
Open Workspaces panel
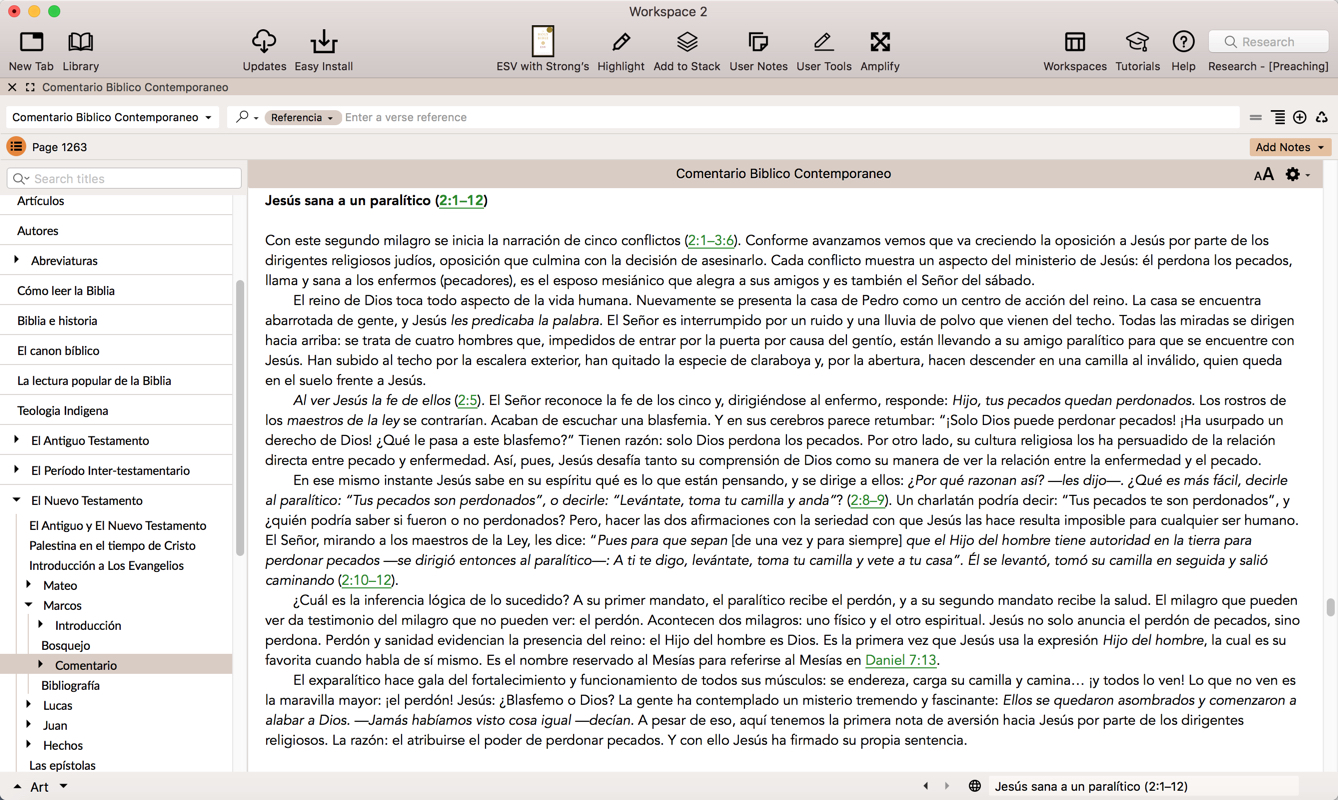coord(1075,50)
